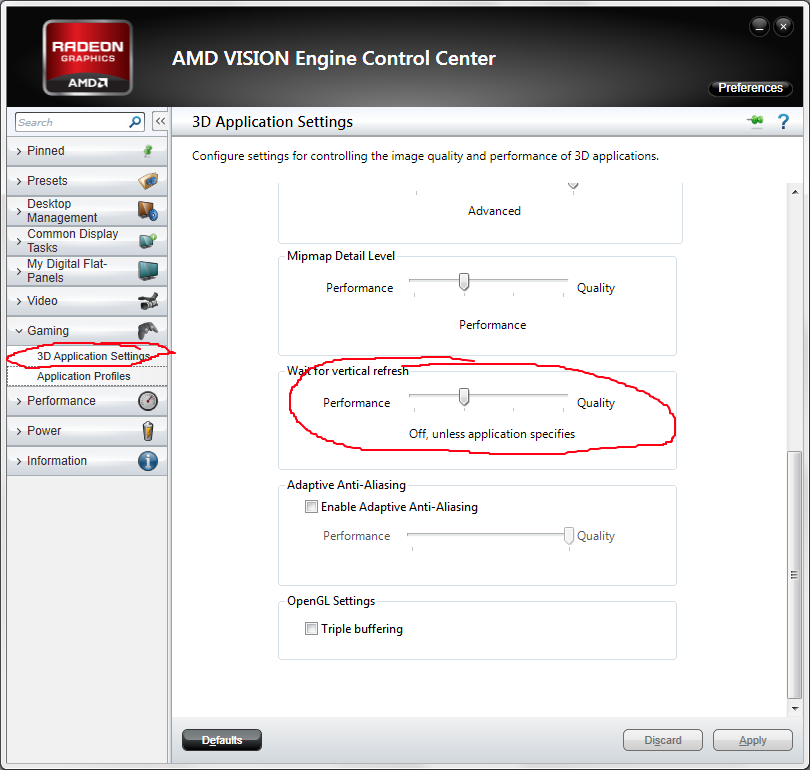This screenshot has width=810, height=770.
Task: Adjust the Mipmap Detail Level slider handle
Action: click(464, 282)
